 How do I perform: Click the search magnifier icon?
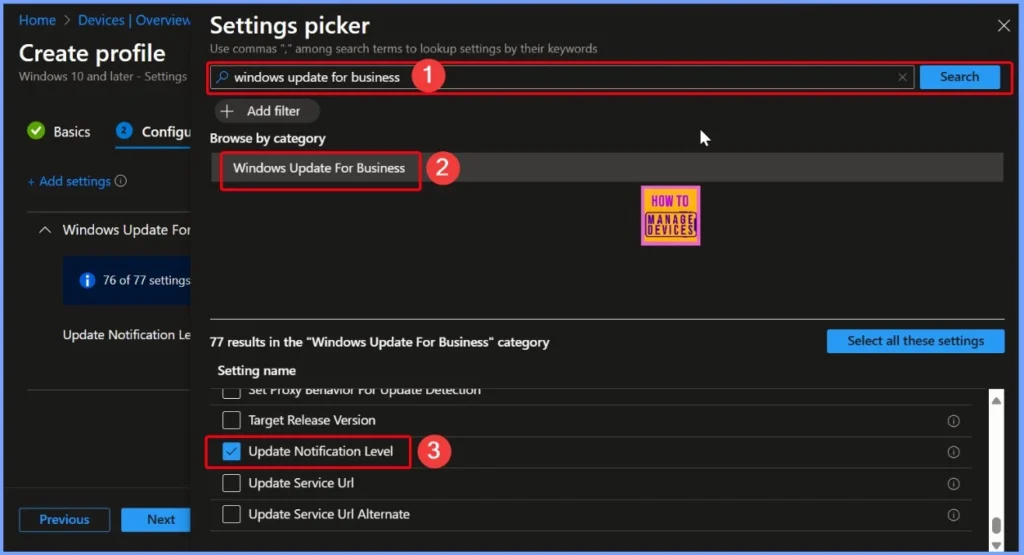(222, 77)
